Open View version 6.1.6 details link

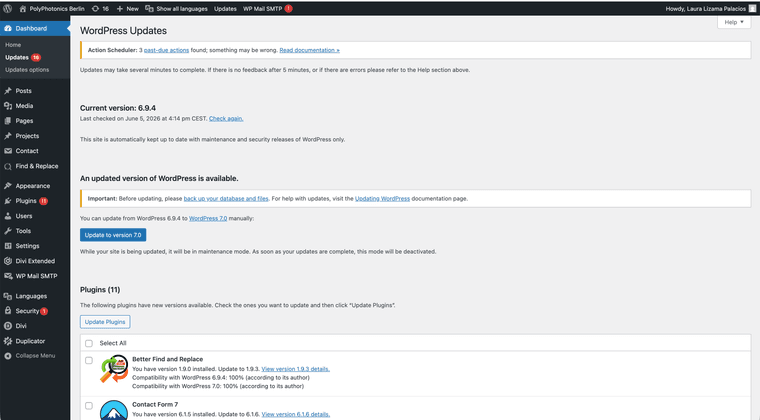coord(296,414)
